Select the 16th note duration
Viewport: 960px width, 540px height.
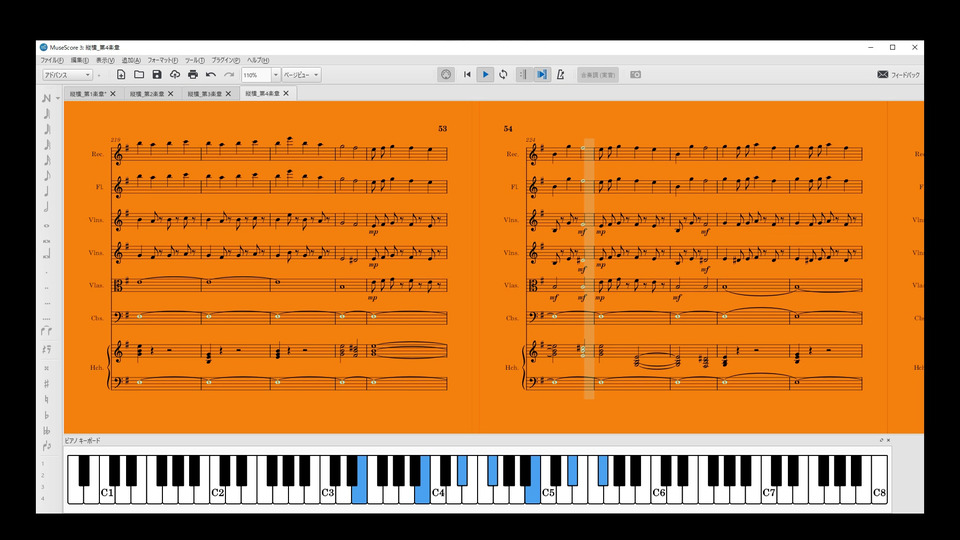(47, 160)
